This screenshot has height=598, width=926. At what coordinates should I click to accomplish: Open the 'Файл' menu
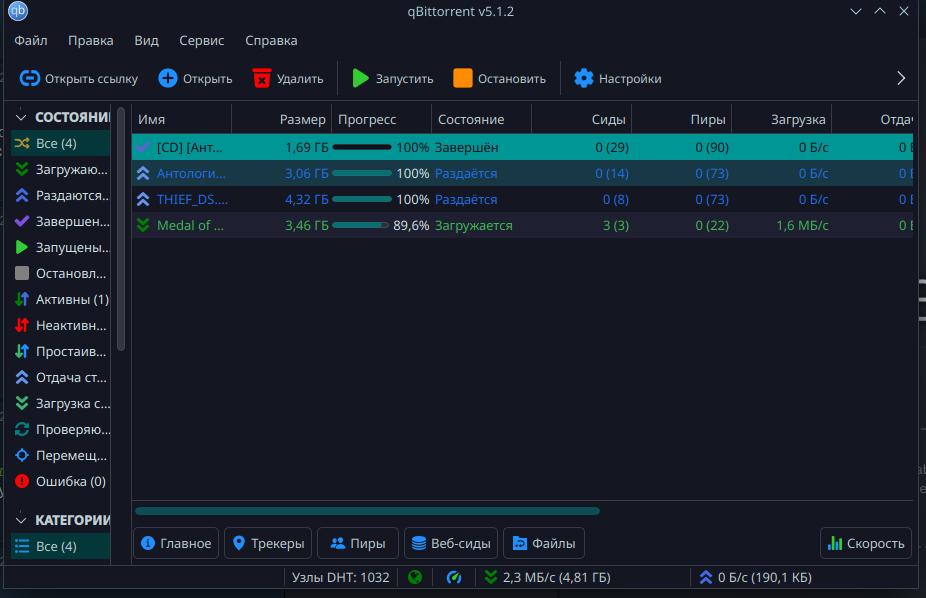click(x=31, y=41)
